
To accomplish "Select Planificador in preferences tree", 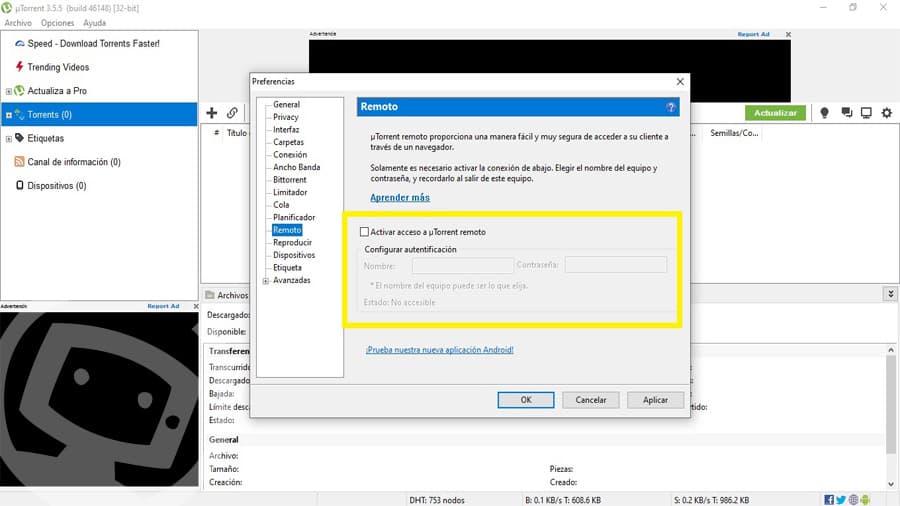I will click(294, 217).
